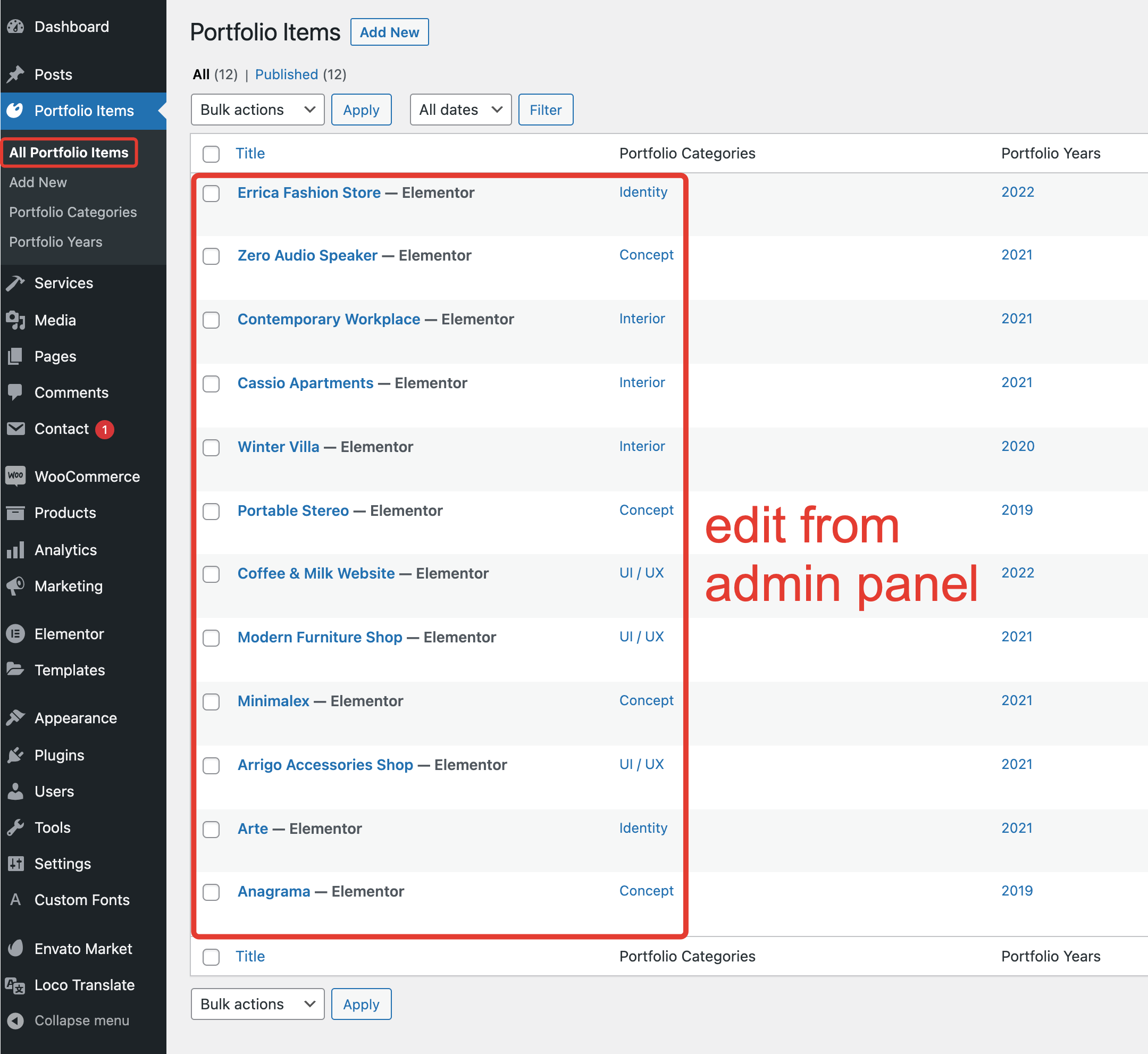
Task: Toggle the select-all checkbox in header
Action: [x=211, y=154]
